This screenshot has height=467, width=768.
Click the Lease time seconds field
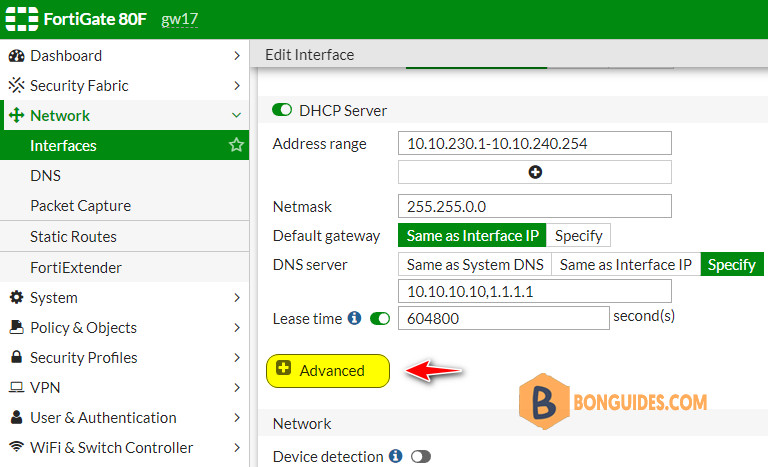(x=504, y=318)
